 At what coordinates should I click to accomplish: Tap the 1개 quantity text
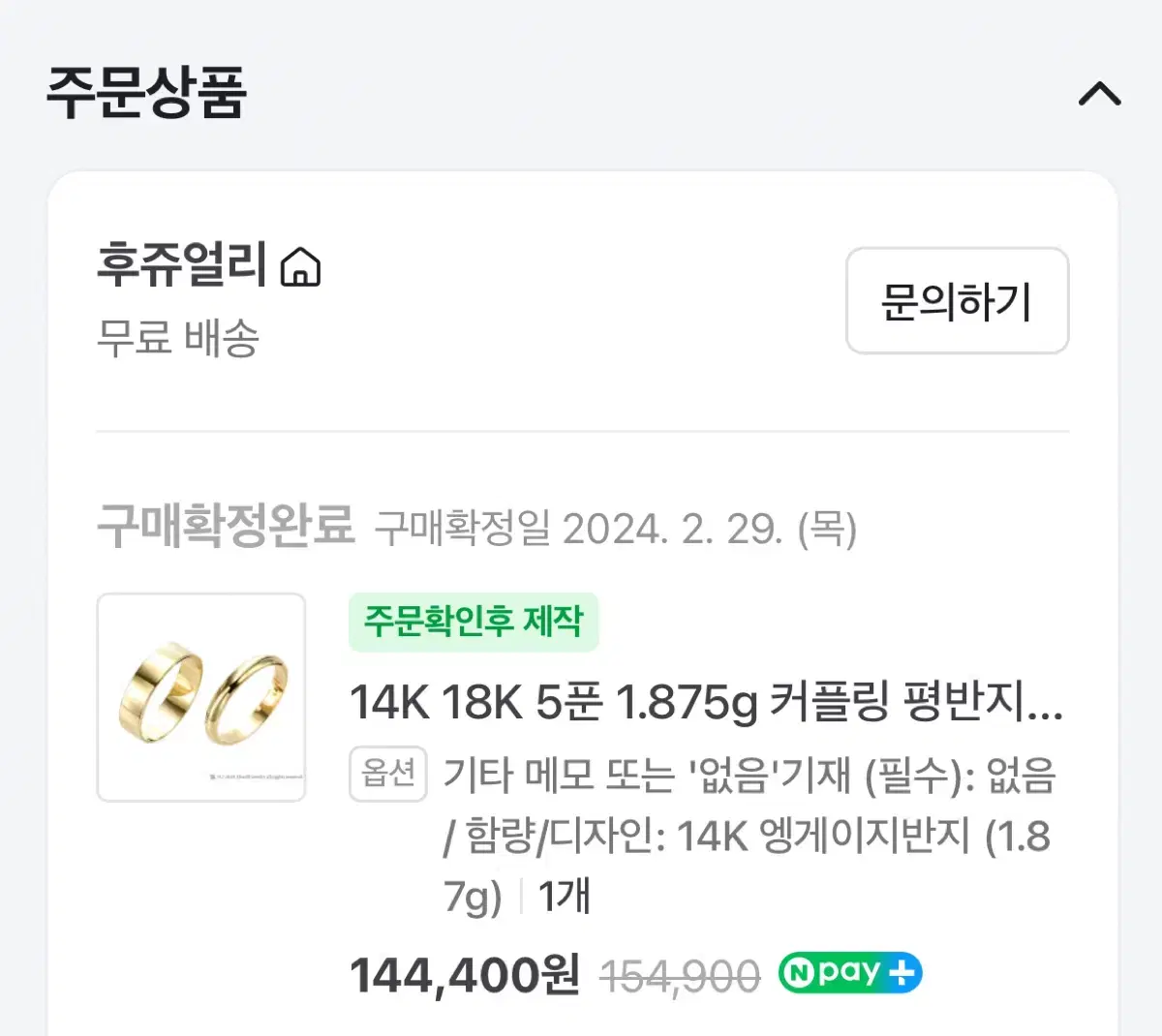564,896
